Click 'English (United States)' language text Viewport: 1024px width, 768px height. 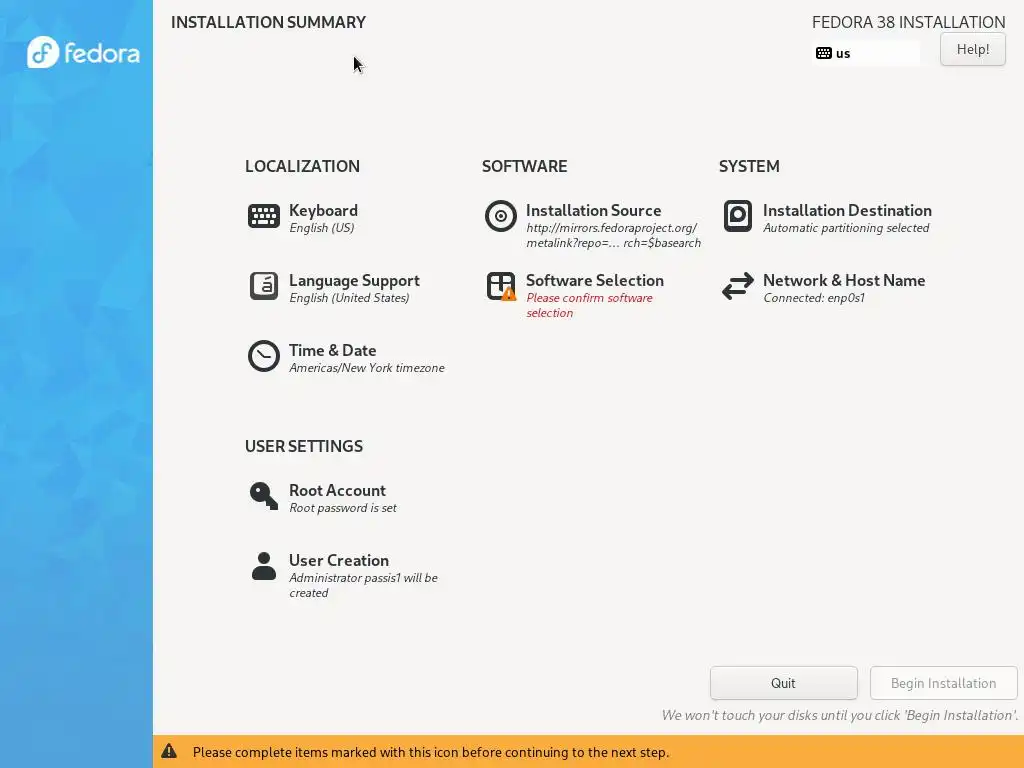tap(349, 298)
